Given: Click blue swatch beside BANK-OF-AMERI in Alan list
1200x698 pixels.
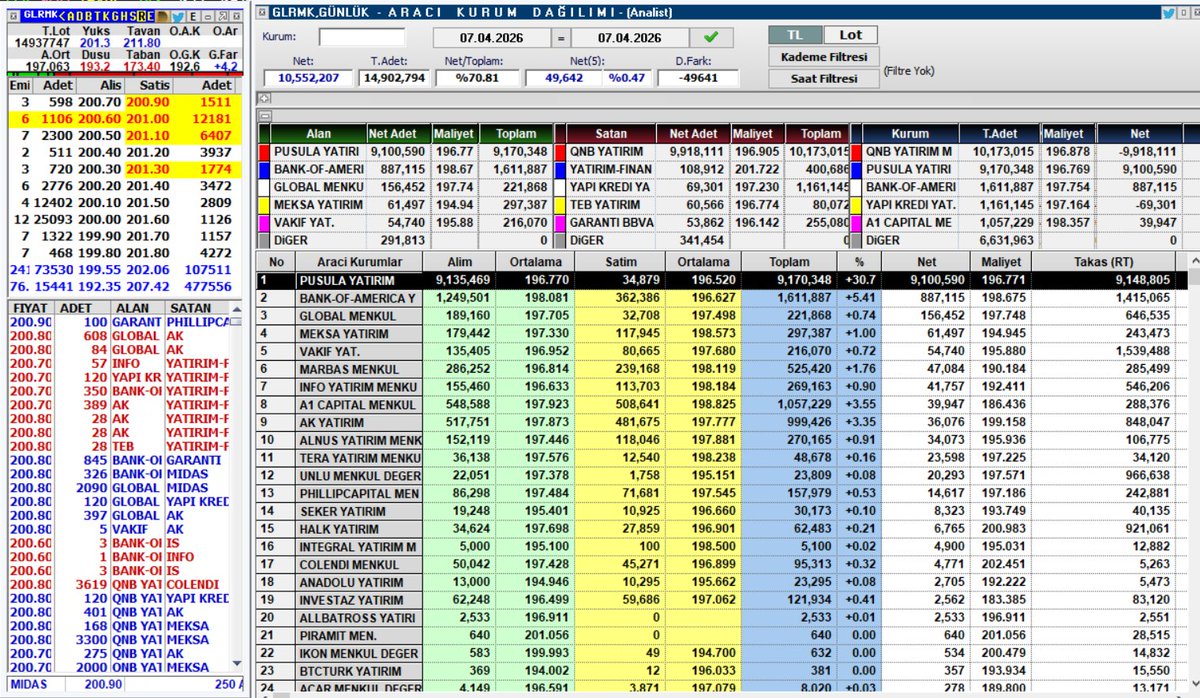Looking at the screenshot, I should coord(264,169).
